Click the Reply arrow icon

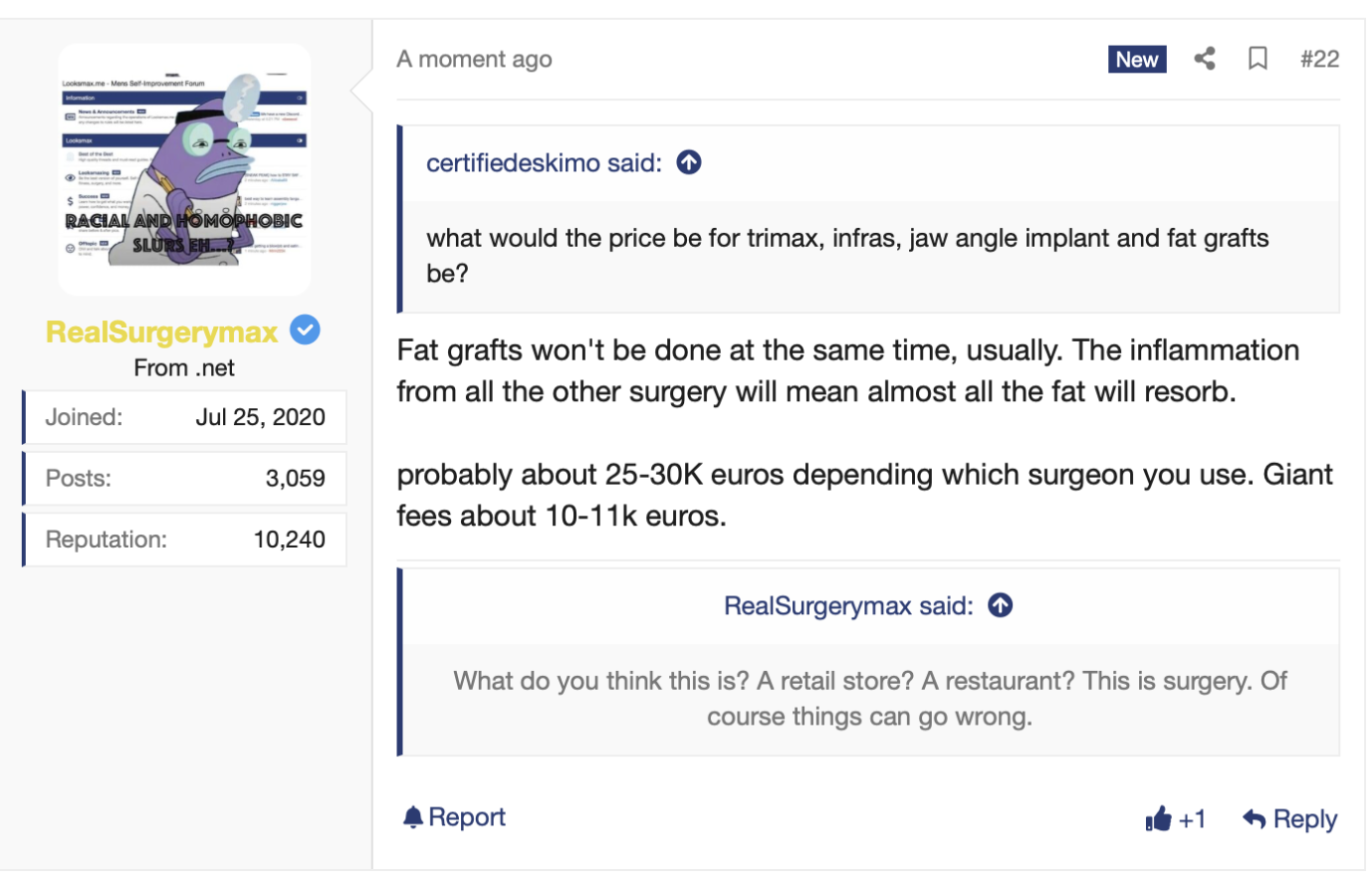pos(1255,818)
